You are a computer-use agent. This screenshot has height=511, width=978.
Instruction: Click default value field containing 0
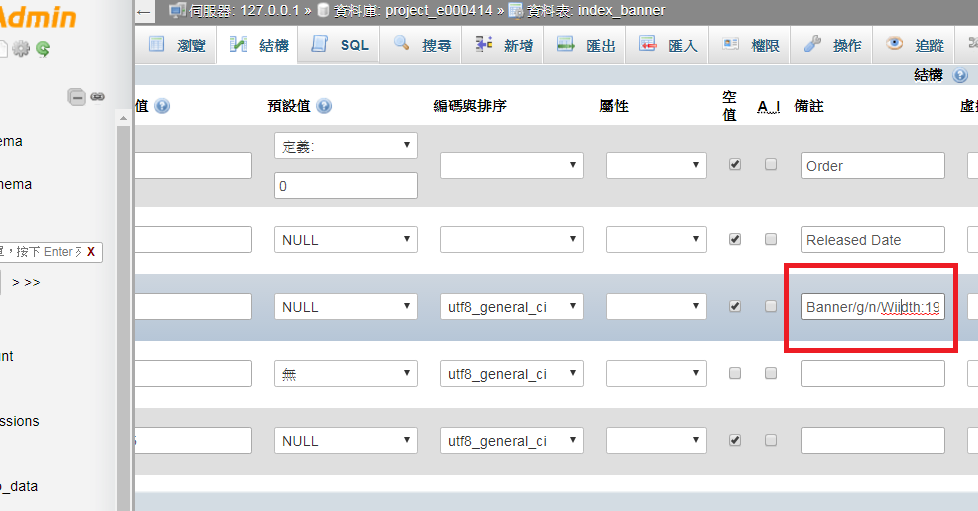[x=346, y=186]
